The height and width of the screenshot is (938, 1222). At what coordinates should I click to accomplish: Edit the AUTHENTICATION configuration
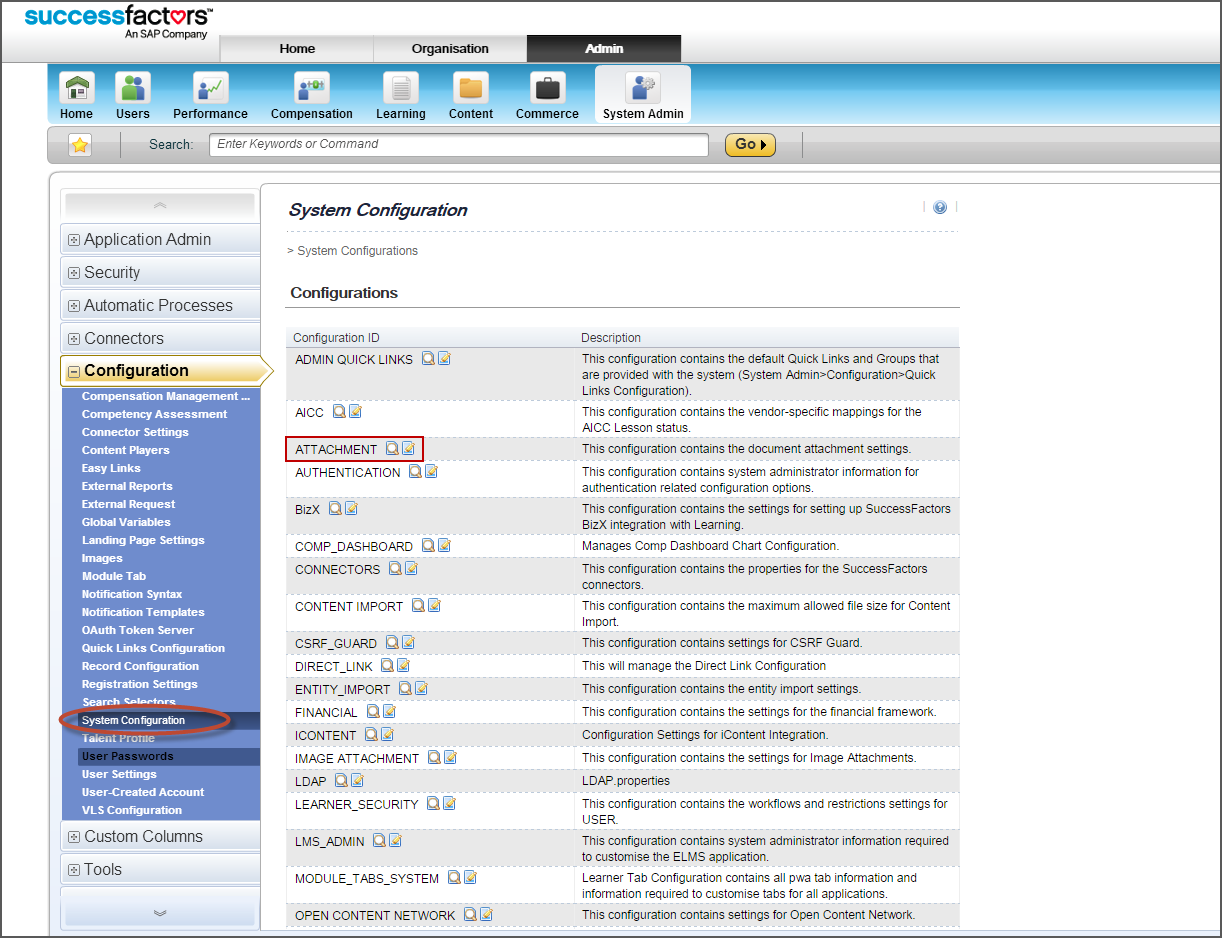point(431,471)
